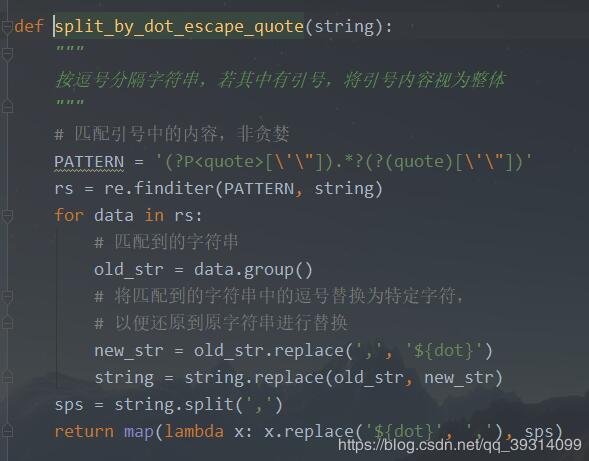
Task: Toggle fold marker beside the '# 以便还原到原字符串进行替换' comment
Action: tap(7, 323)
